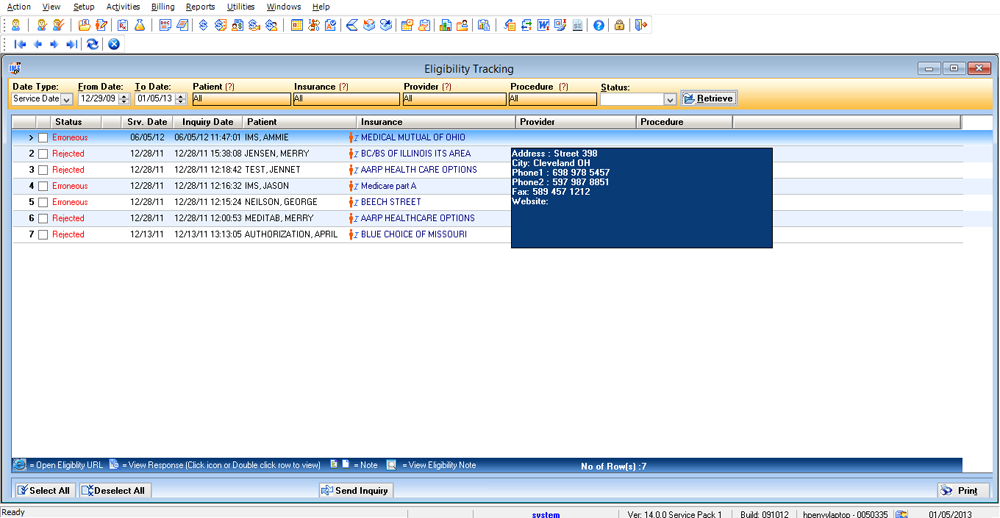
Task: Click the Provider filter field
Action: pos(455,99)
